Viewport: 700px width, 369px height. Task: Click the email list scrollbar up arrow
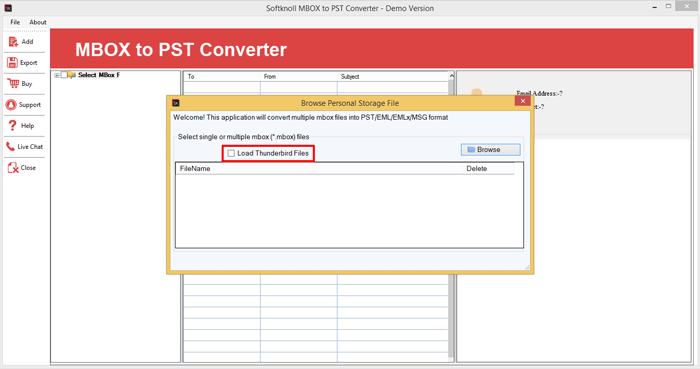451,76
